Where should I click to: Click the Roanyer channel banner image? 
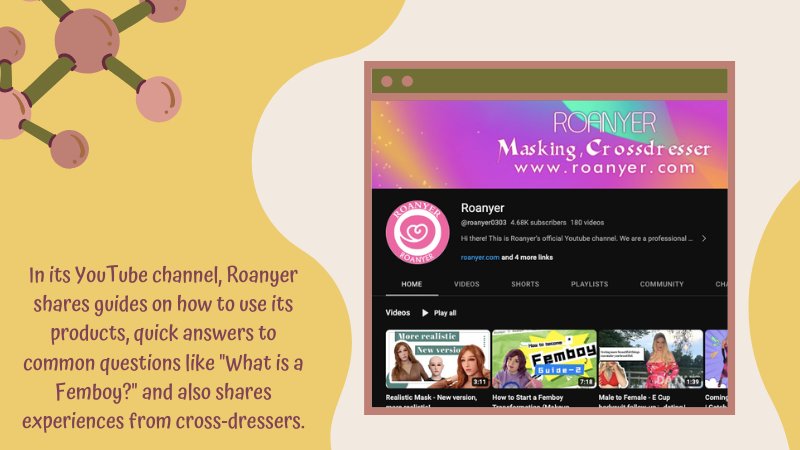point(549,143)
